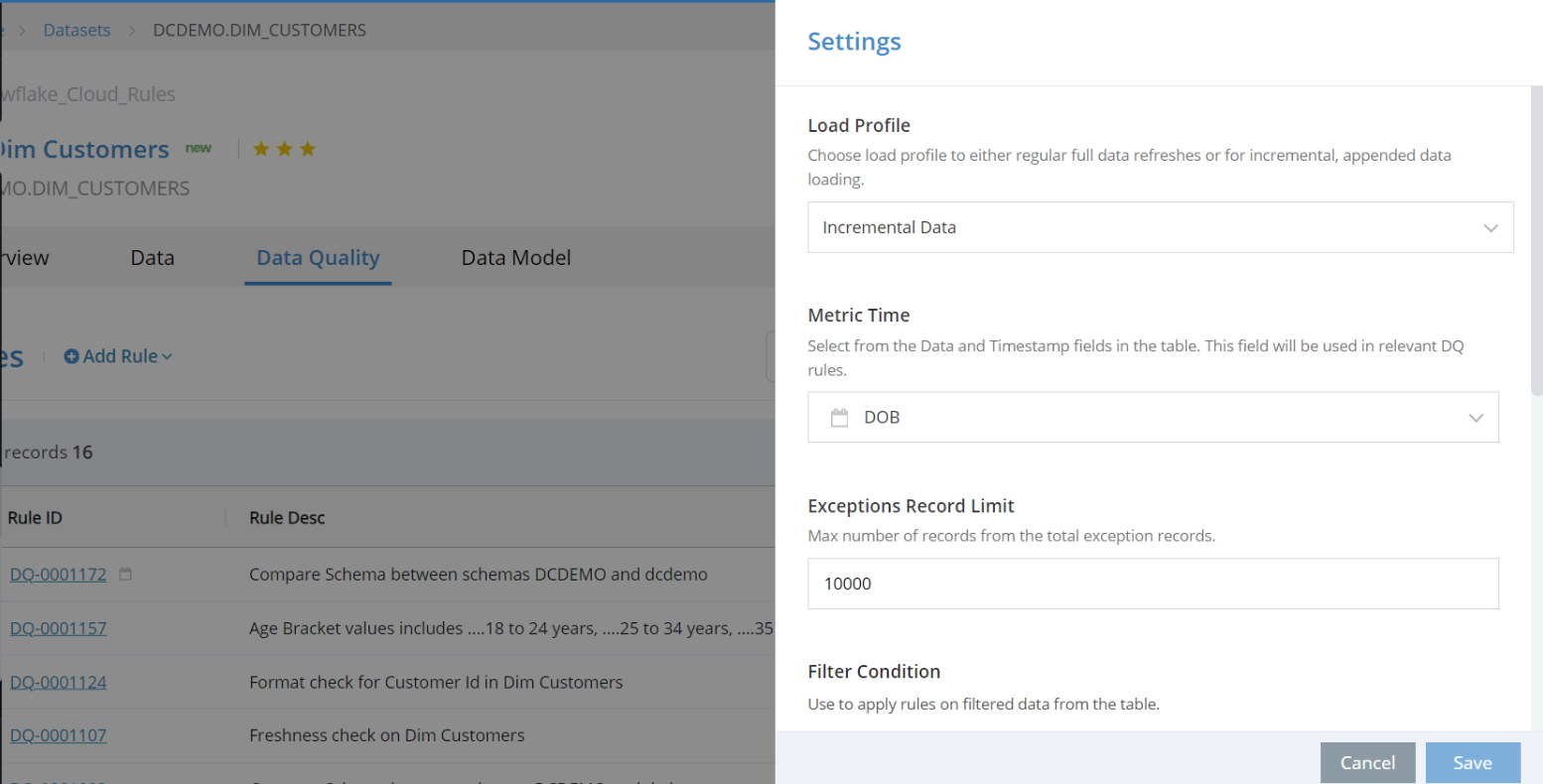Open rule DQ-0001124 link

tap(58, 682)
